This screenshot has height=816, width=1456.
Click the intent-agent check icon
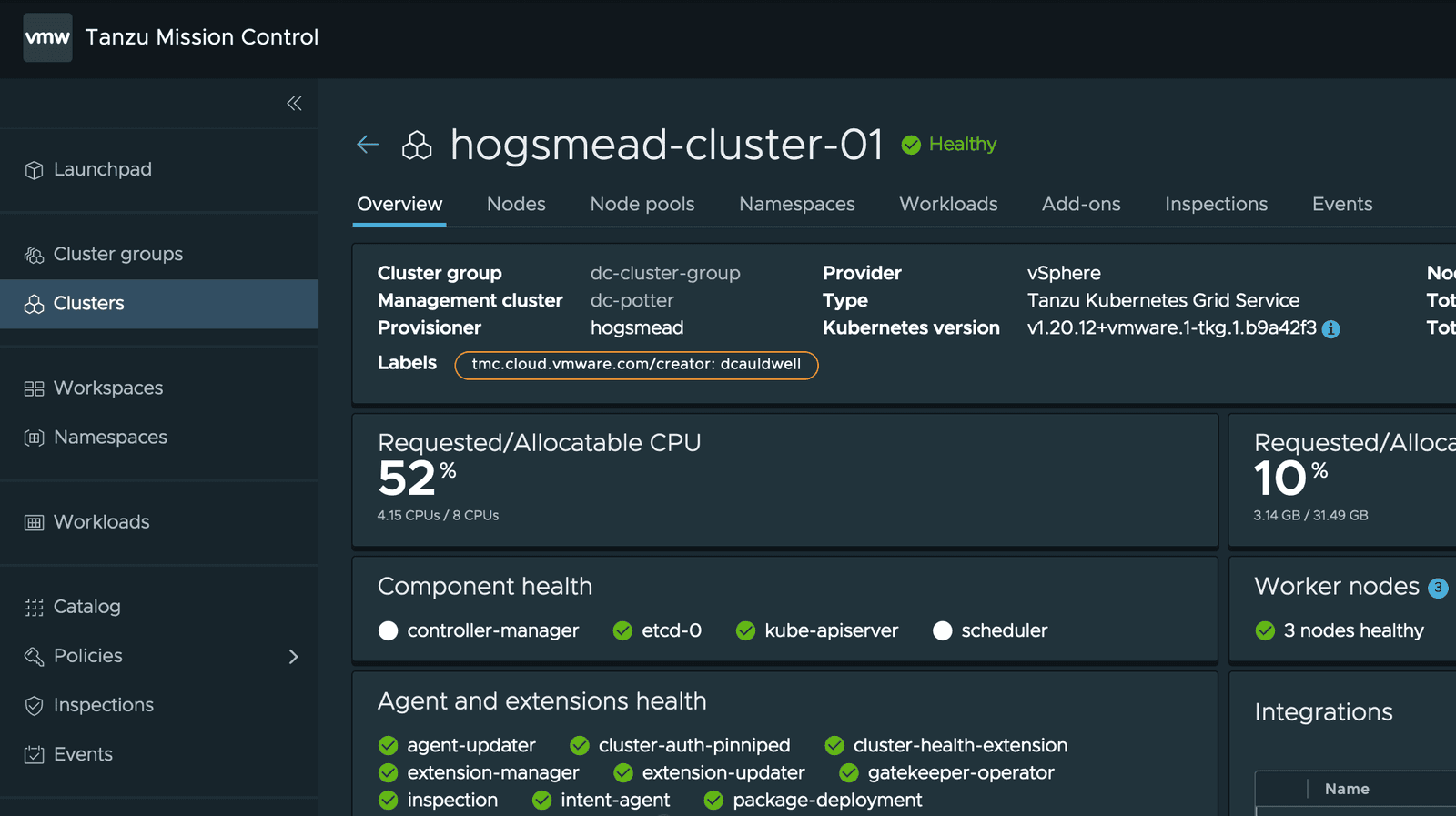tap(542, 801)
